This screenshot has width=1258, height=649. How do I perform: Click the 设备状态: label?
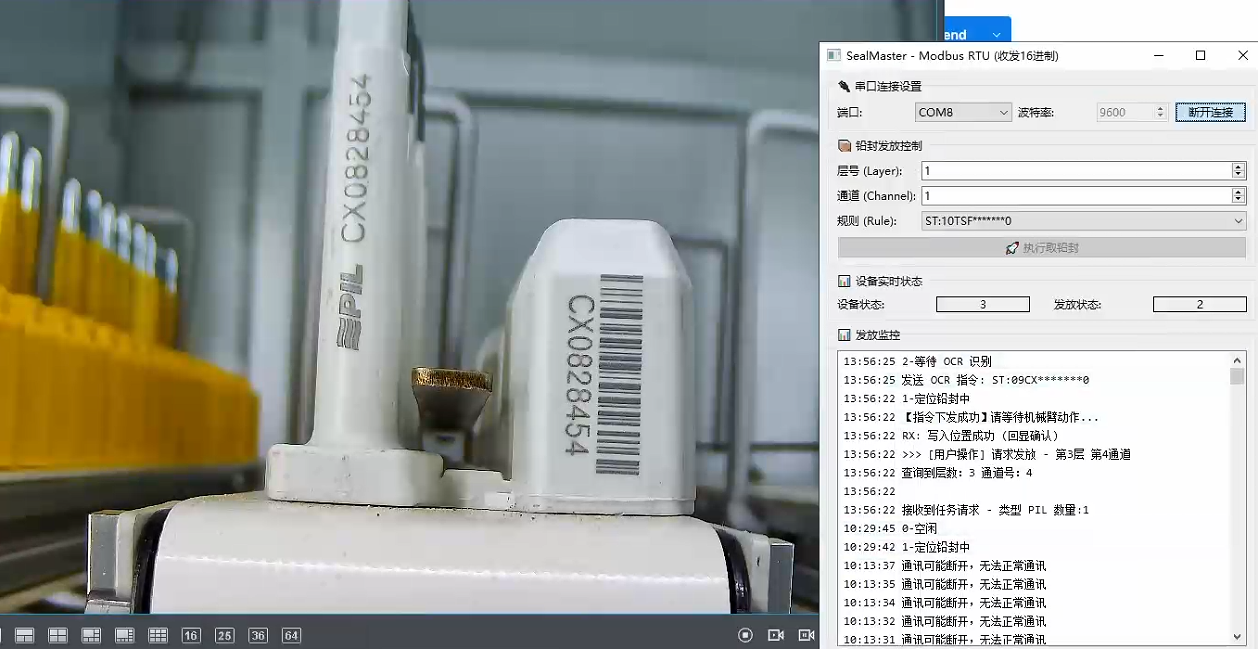coord(861,304)
